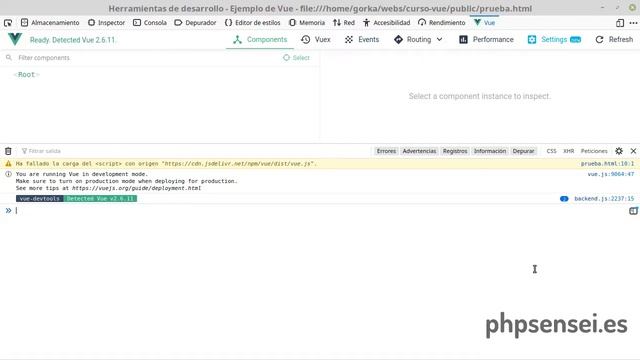
Task: Toggle the Información filter
Action: click(490, 151)
